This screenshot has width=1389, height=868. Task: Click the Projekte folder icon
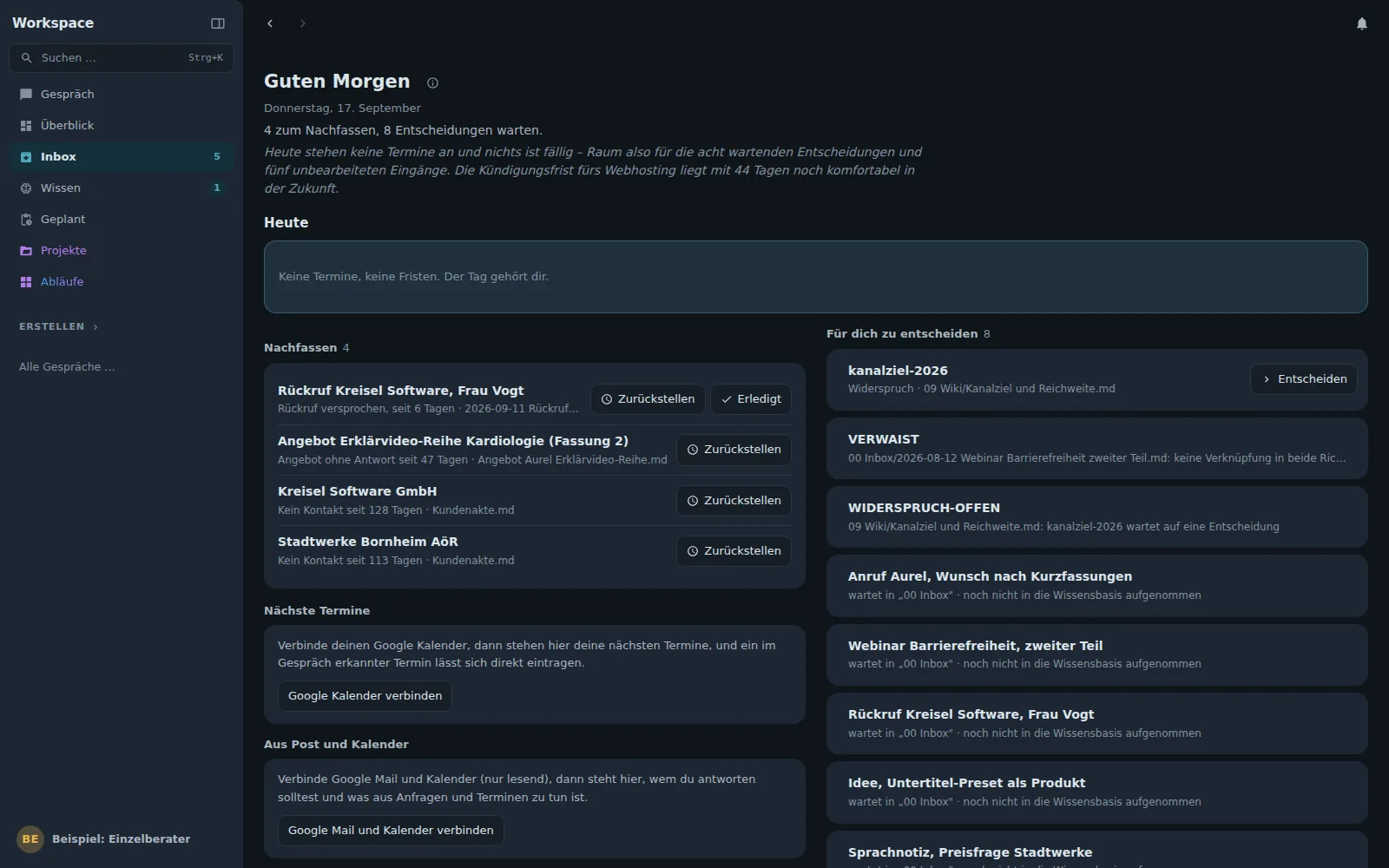(x=26, y=250)
